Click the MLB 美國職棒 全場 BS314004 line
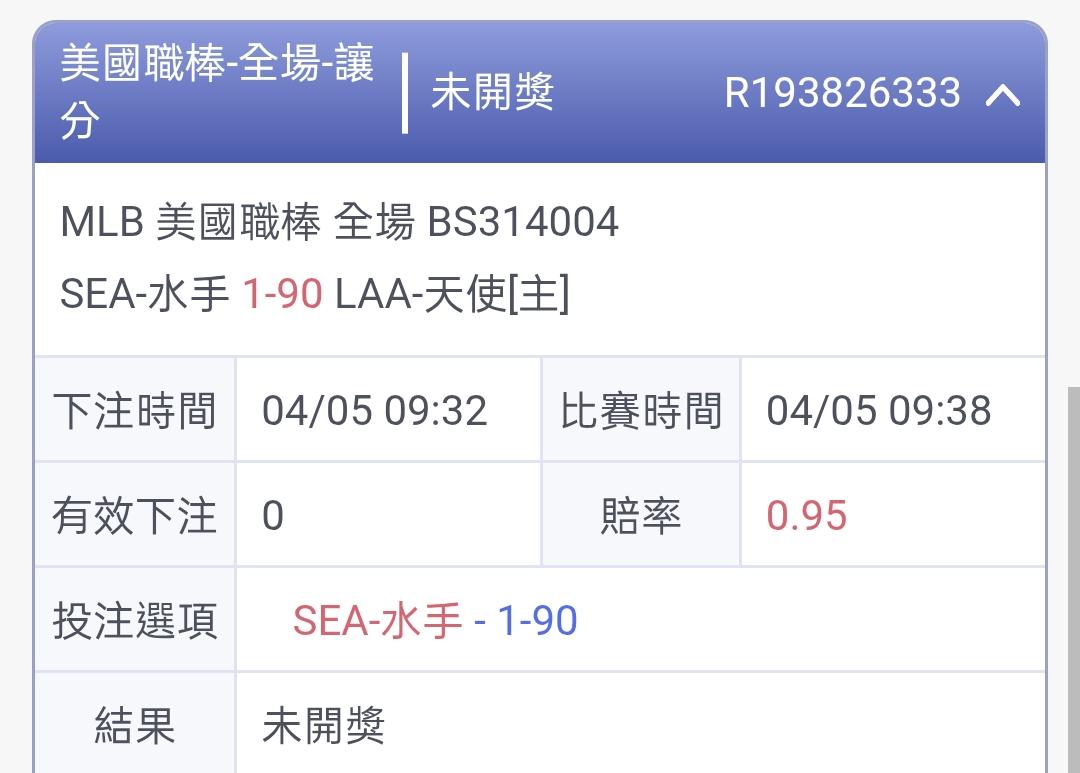The height and width of the screenshot is (773, 1080). [339, 222]
